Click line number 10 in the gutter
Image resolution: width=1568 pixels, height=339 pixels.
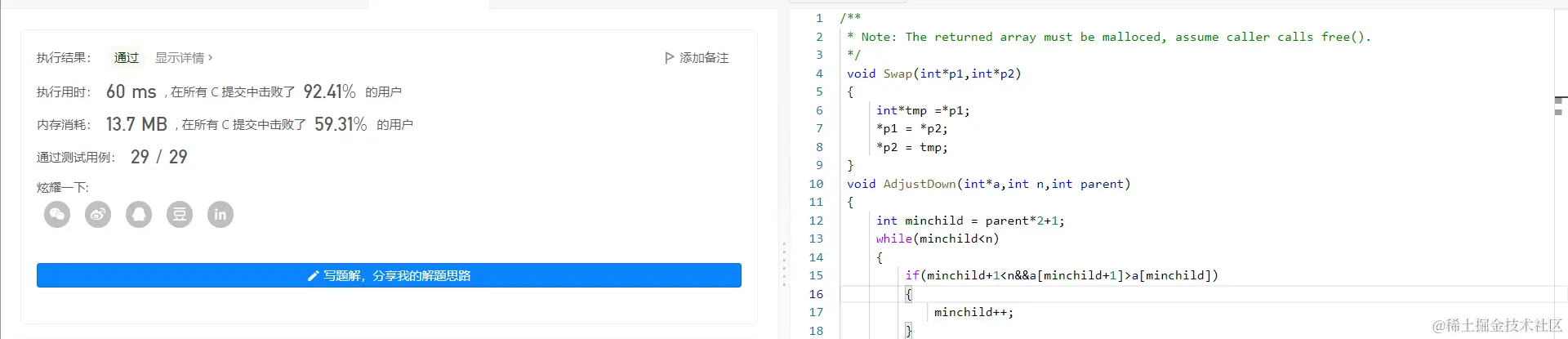click(x=816, y=184)
